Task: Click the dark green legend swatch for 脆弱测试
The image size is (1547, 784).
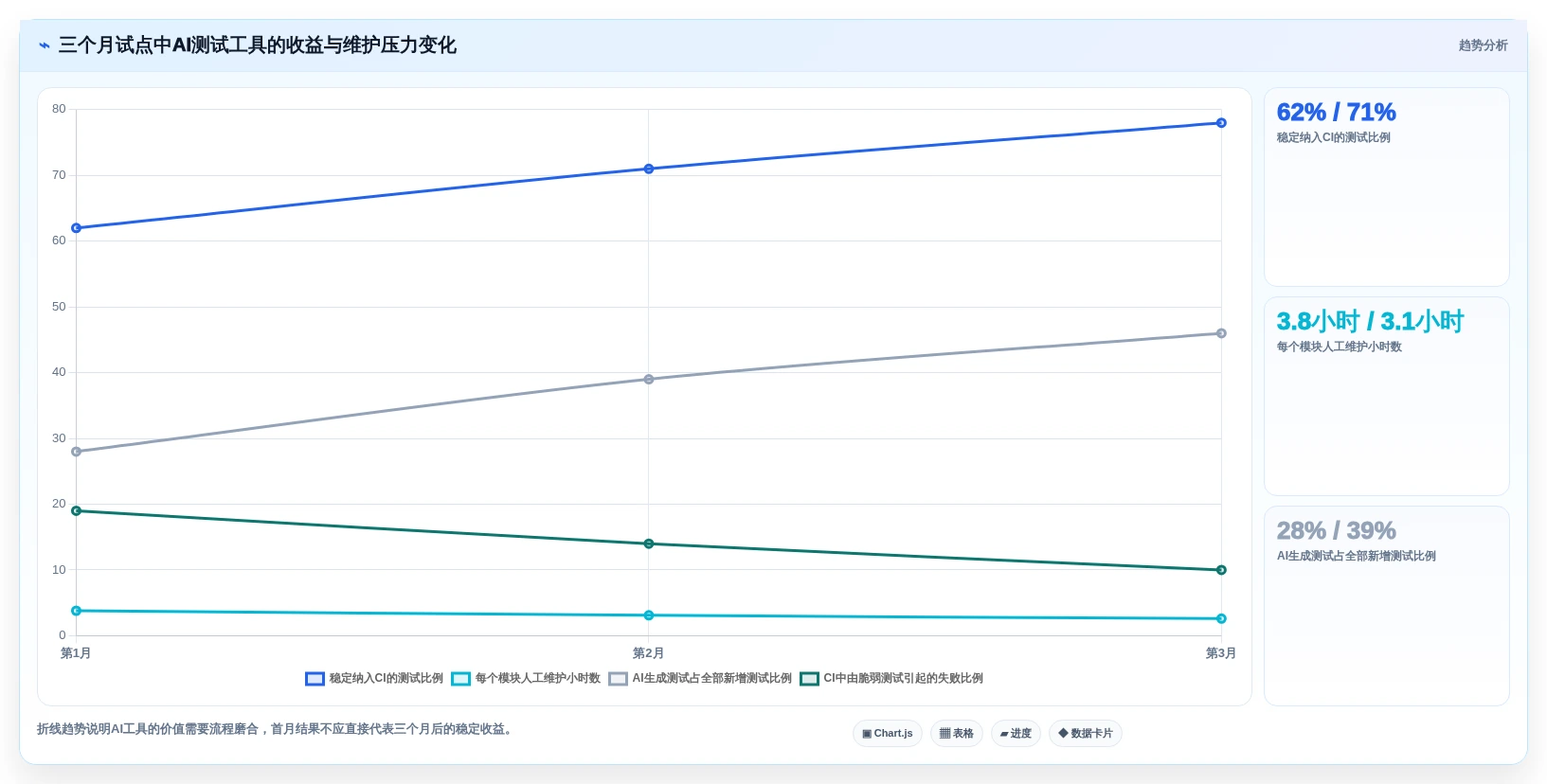Action: tap(810, 679)
